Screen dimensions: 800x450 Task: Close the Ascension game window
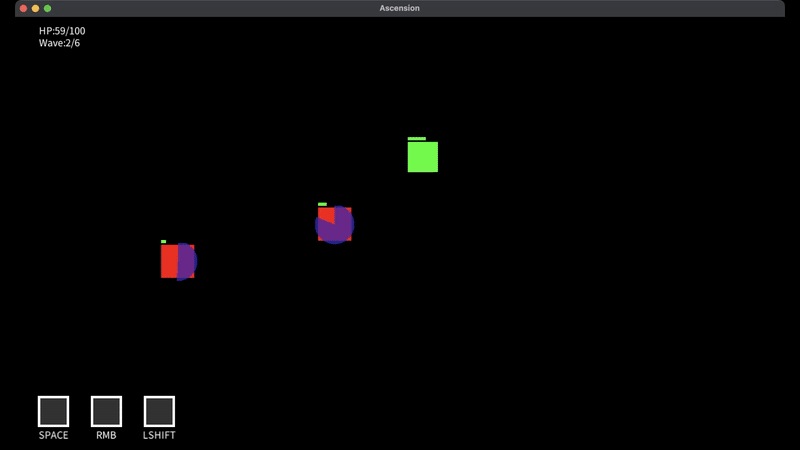(23, 8)
